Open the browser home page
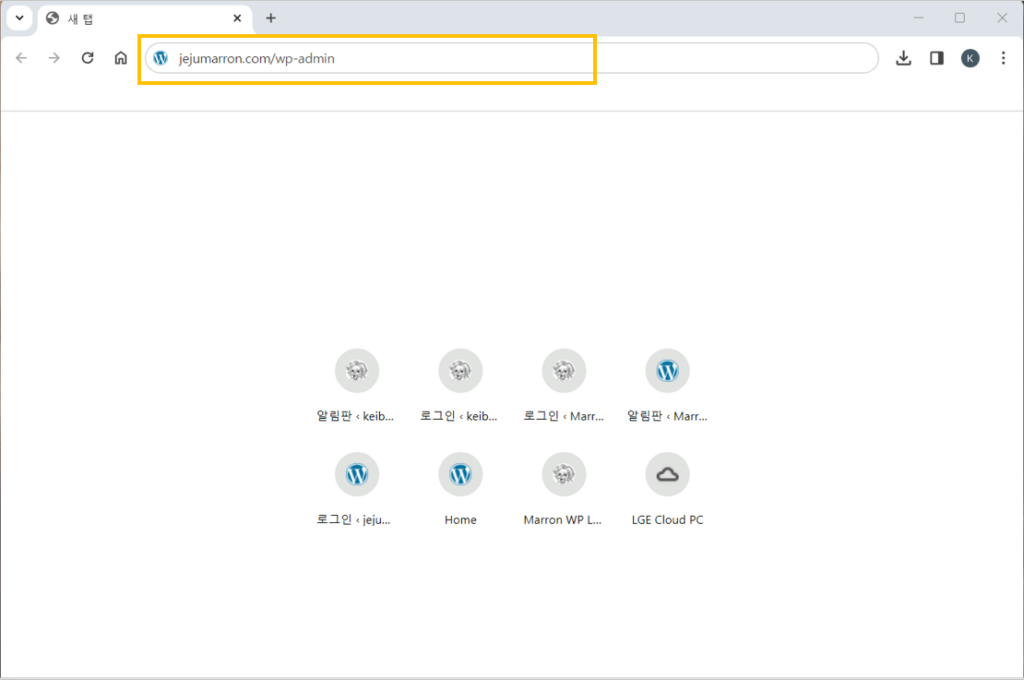The height and width of the screenshot is (680, 1024). pyautogui.click(x=121, y=58)
